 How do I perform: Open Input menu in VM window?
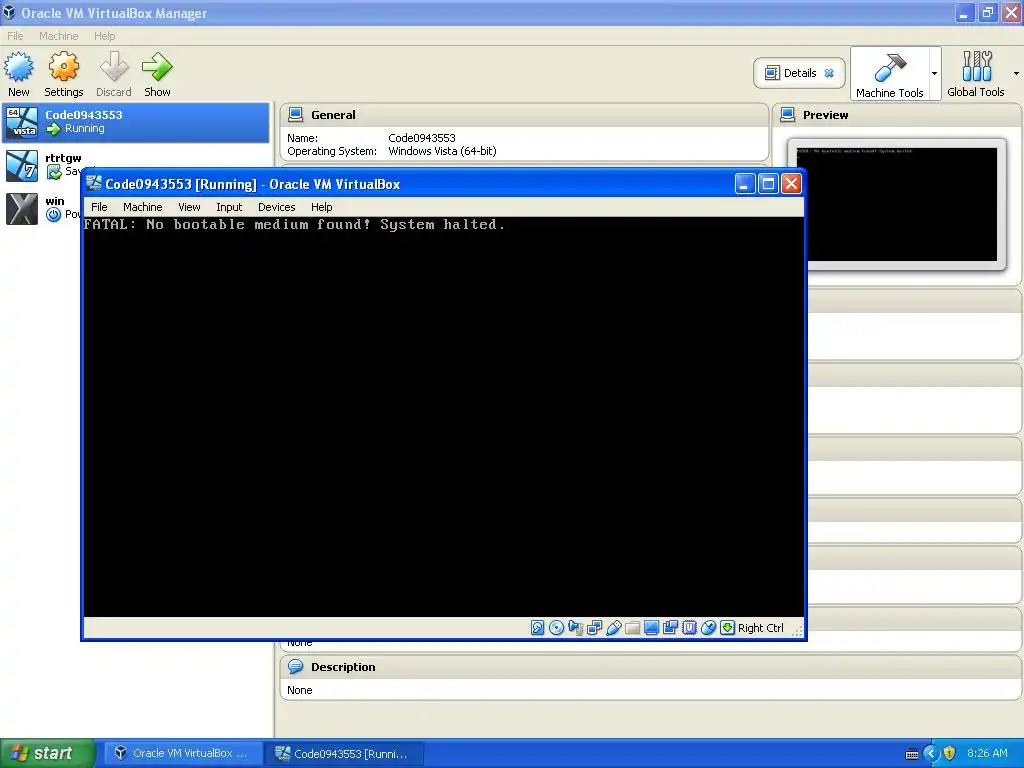click(229, 207)
